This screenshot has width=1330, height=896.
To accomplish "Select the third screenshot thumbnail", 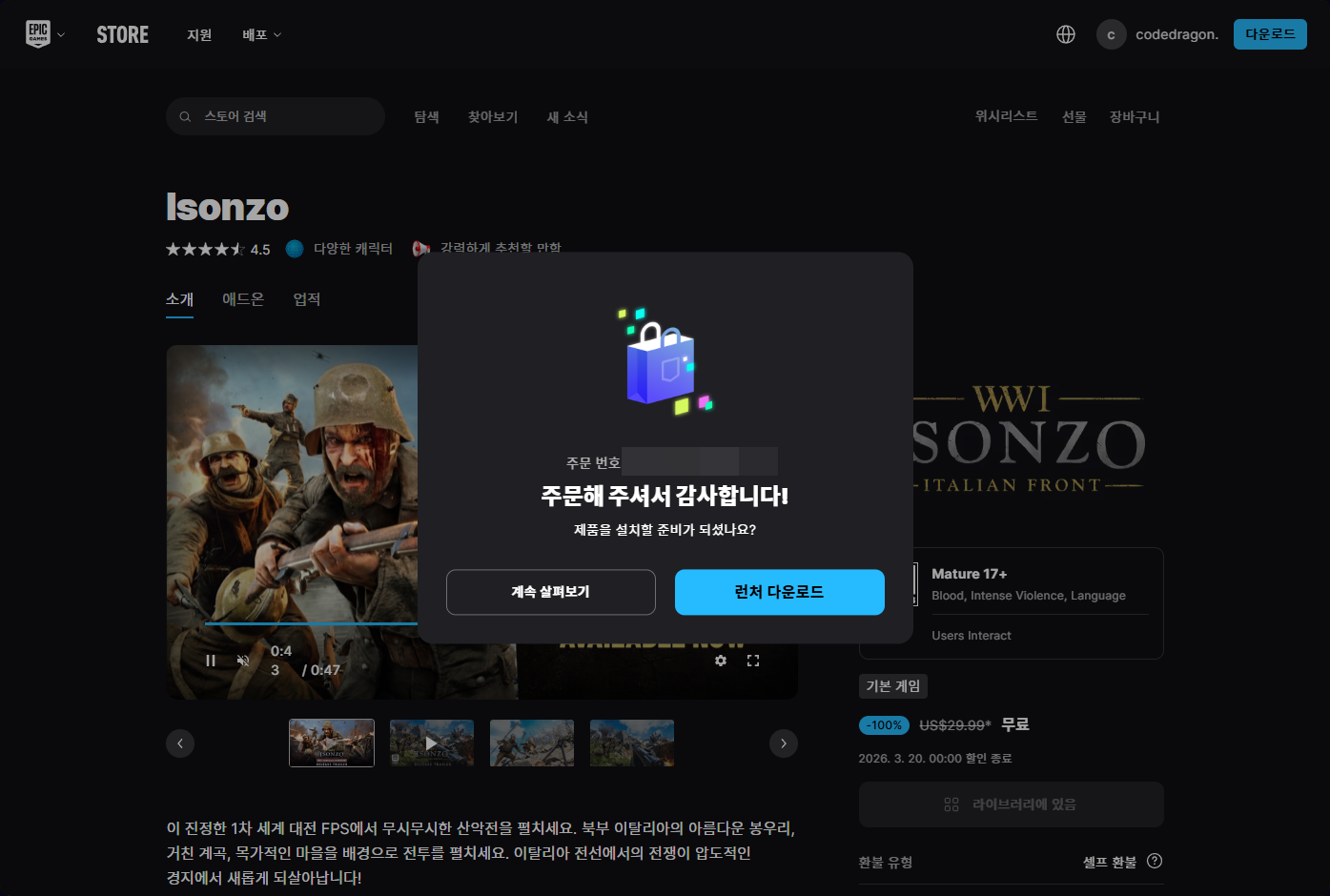I will pos(532,743).
